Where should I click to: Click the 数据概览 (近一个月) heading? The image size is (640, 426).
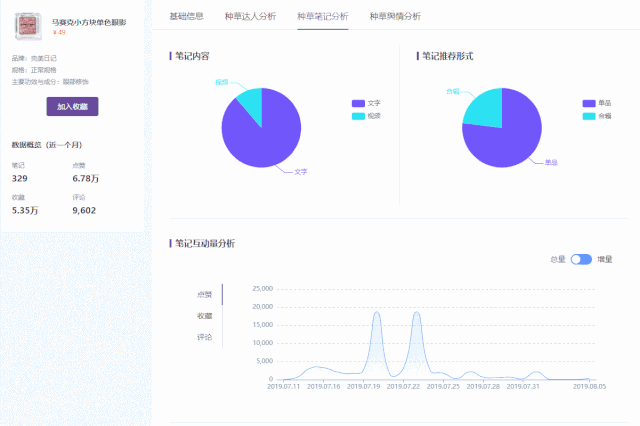[x=47, y=145]
